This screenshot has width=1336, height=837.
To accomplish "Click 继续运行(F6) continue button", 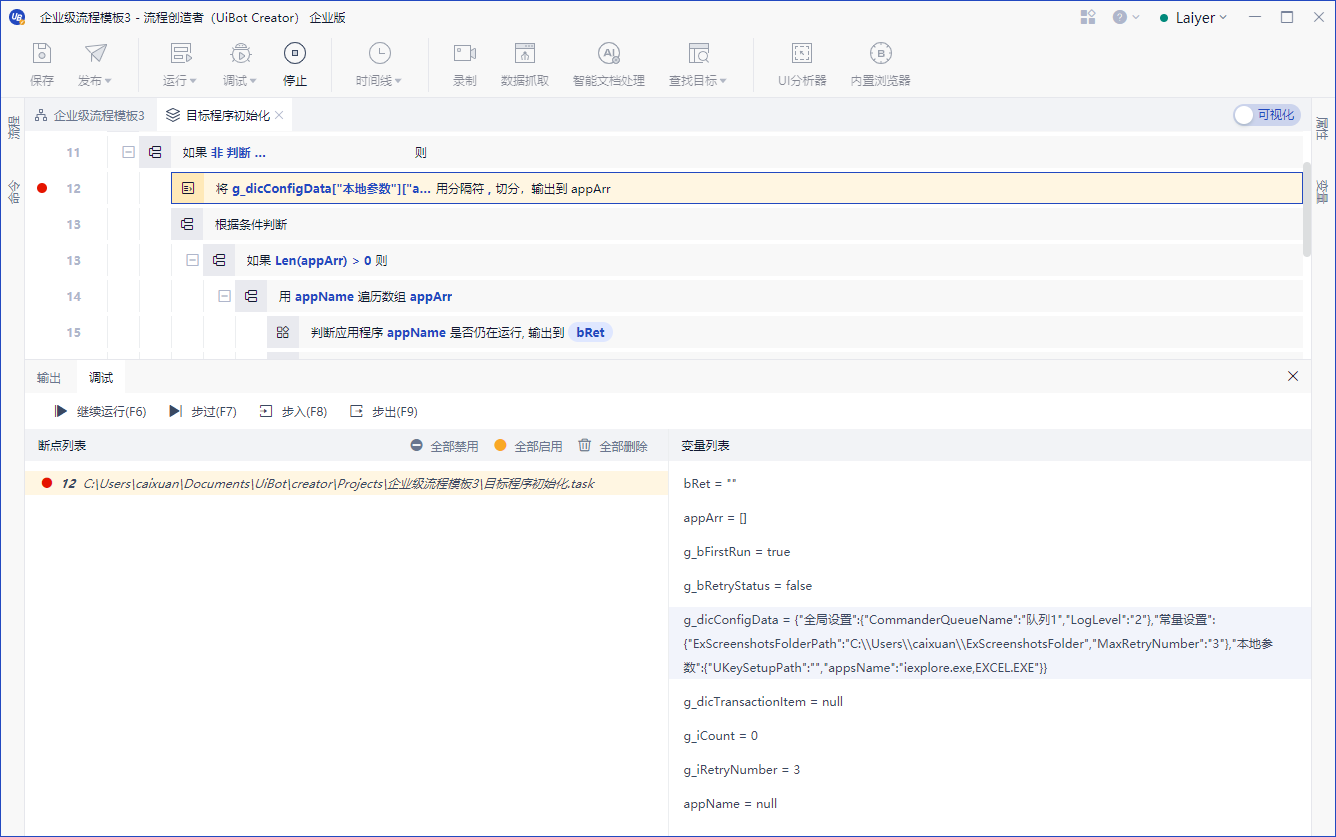I will 100,411.
